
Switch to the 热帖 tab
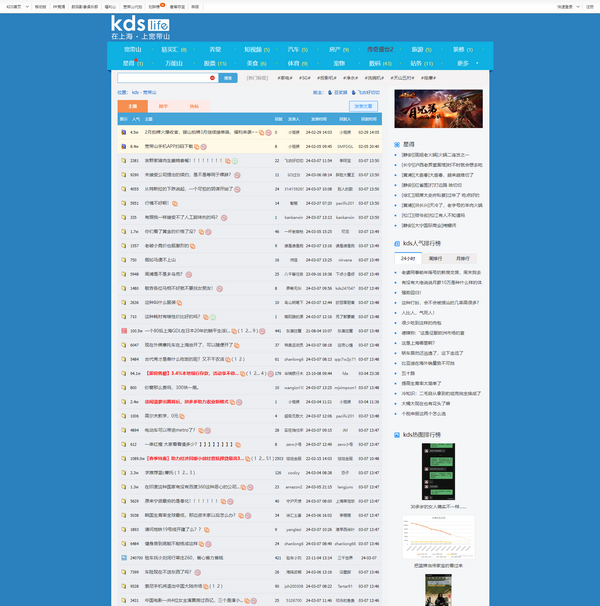tap(194, 105)
